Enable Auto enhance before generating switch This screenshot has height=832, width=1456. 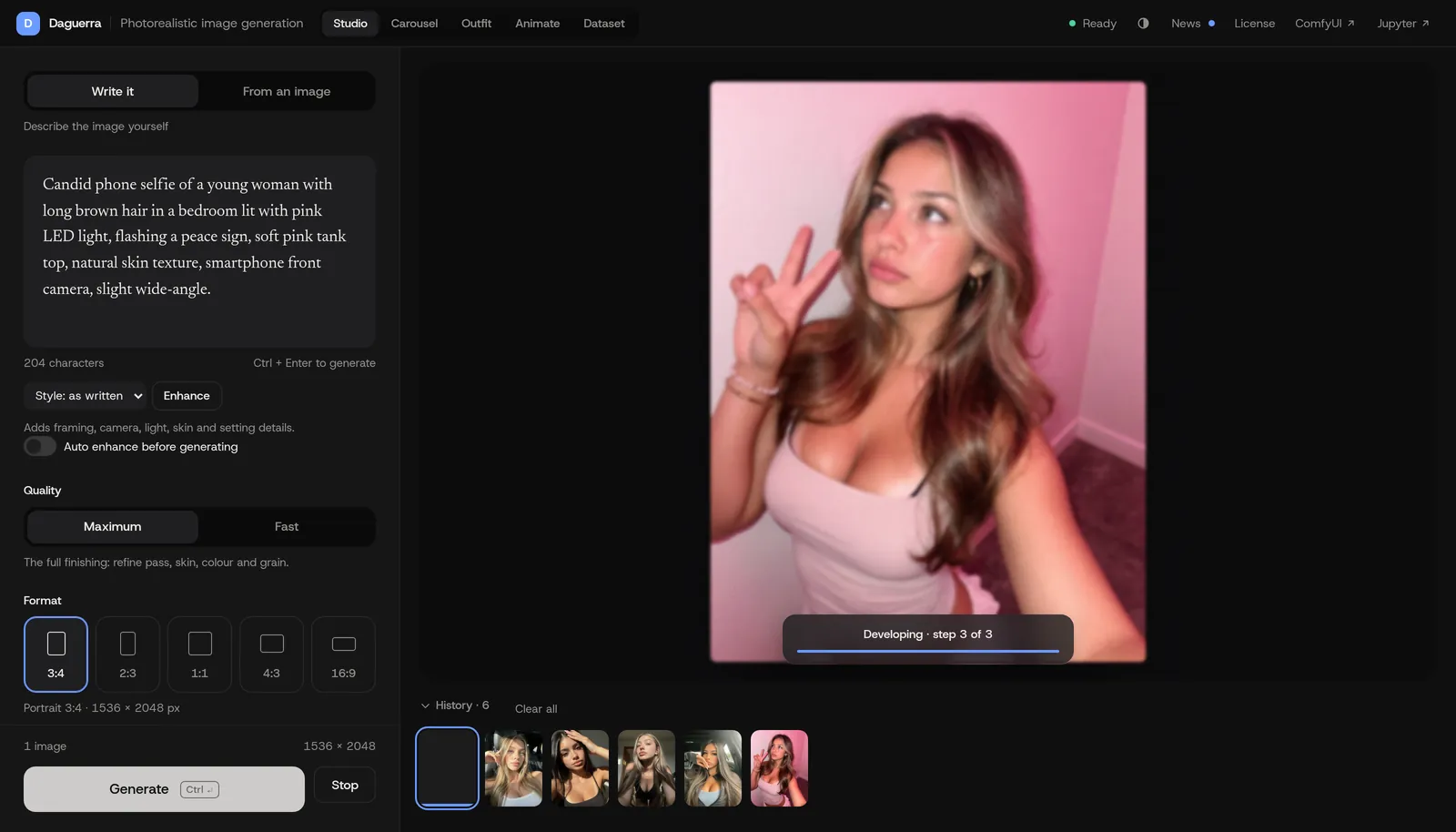(40, 446)
